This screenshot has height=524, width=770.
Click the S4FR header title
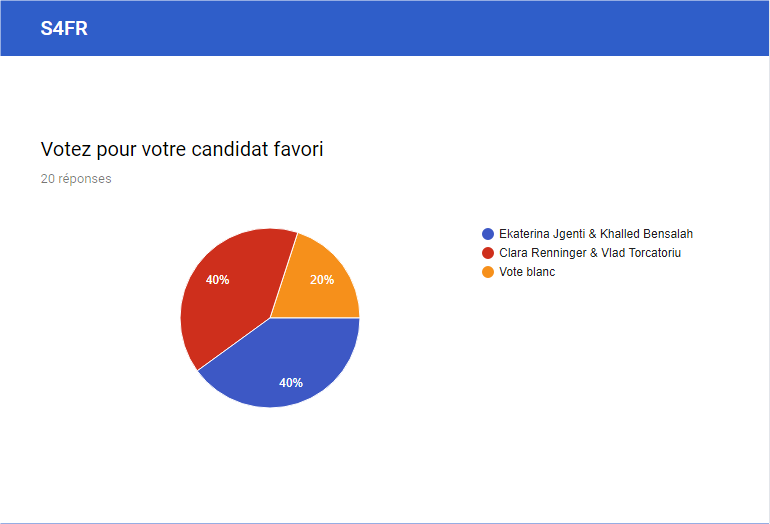[64, 28]
